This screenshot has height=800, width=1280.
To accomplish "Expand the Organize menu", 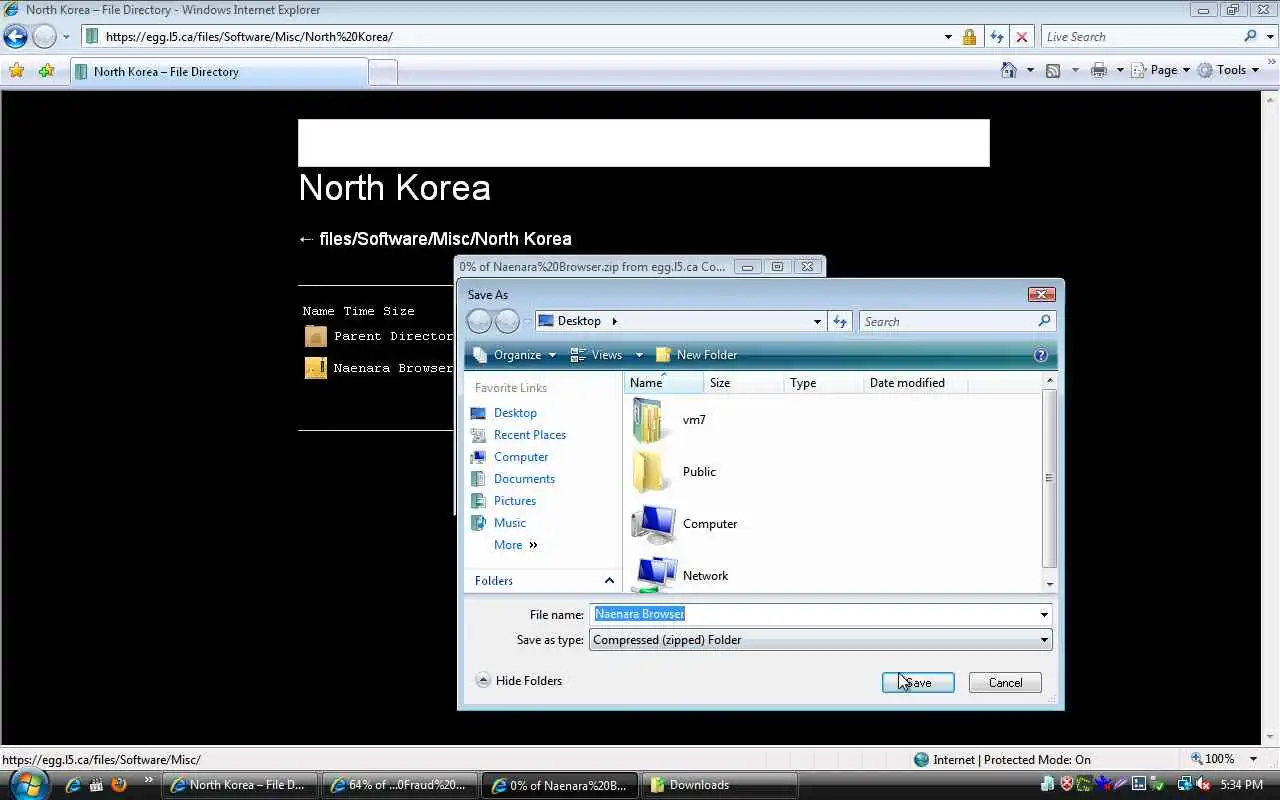I will coord(514,355).
